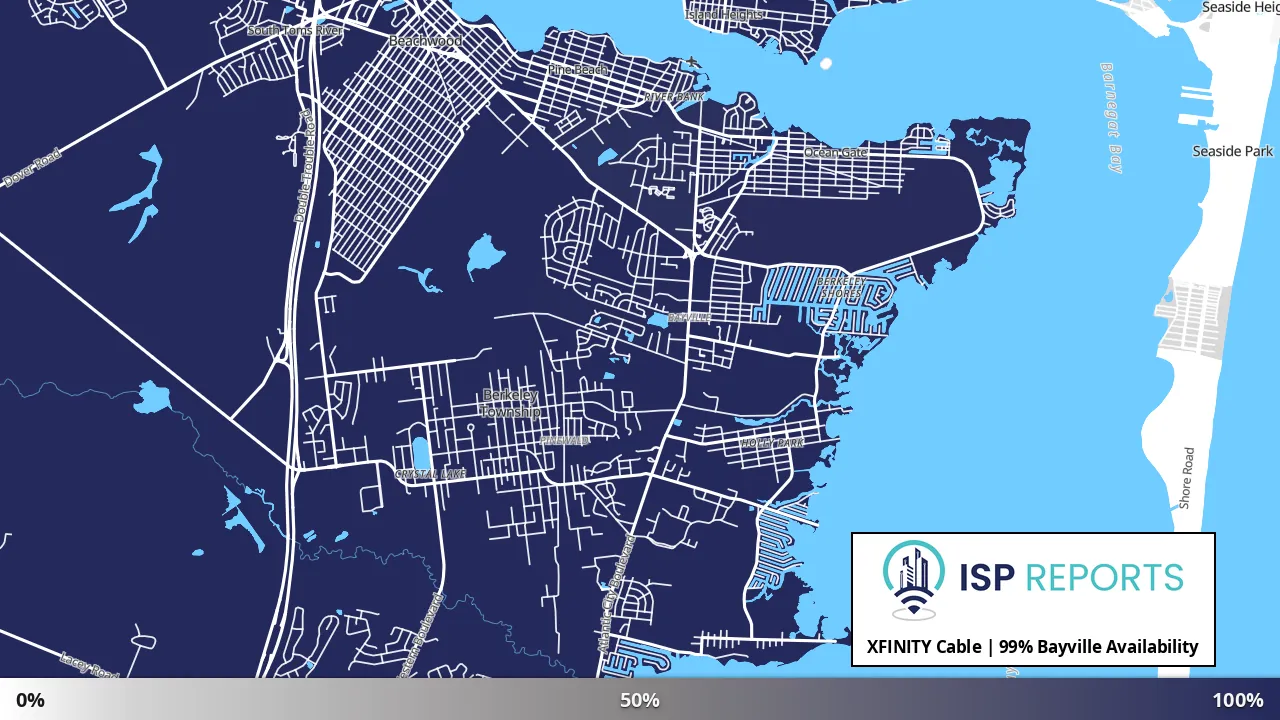Screen dimensions: 1280x720
Task: Click the Barnegat Bay water label
Action: click(1111, 117)
